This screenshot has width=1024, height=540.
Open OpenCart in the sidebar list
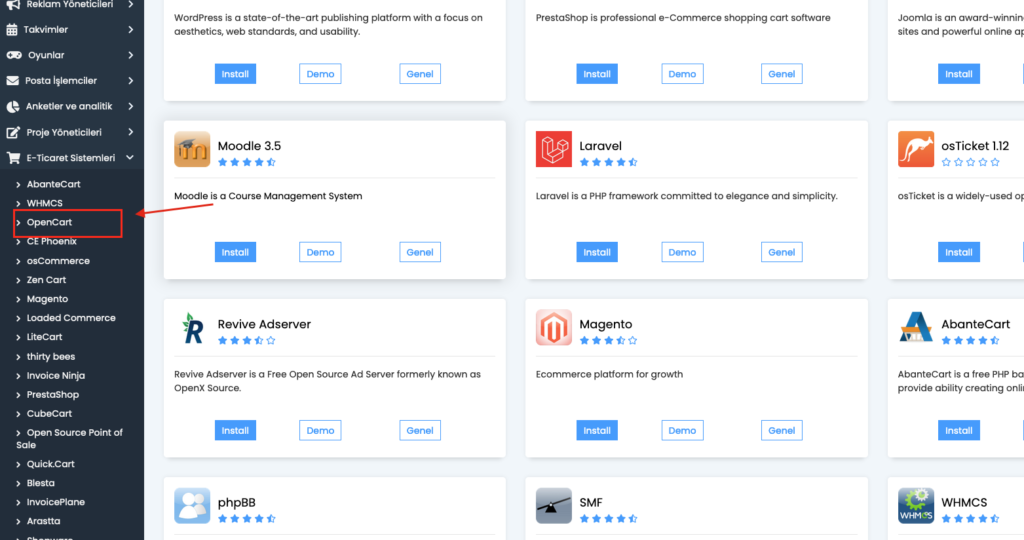pos(49,222)
